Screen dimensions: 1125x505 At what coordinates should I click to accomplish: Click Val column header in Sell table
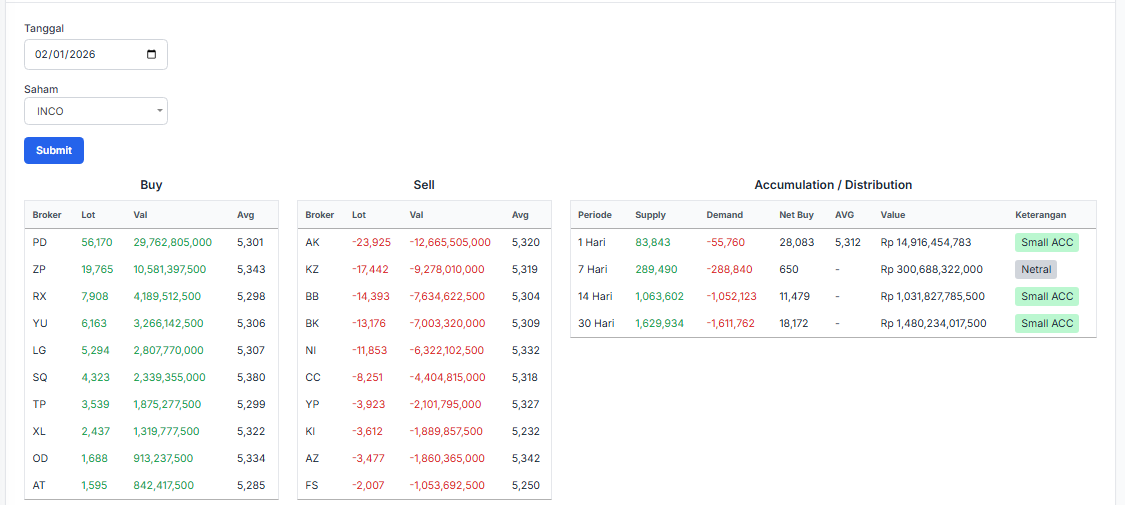417,215
